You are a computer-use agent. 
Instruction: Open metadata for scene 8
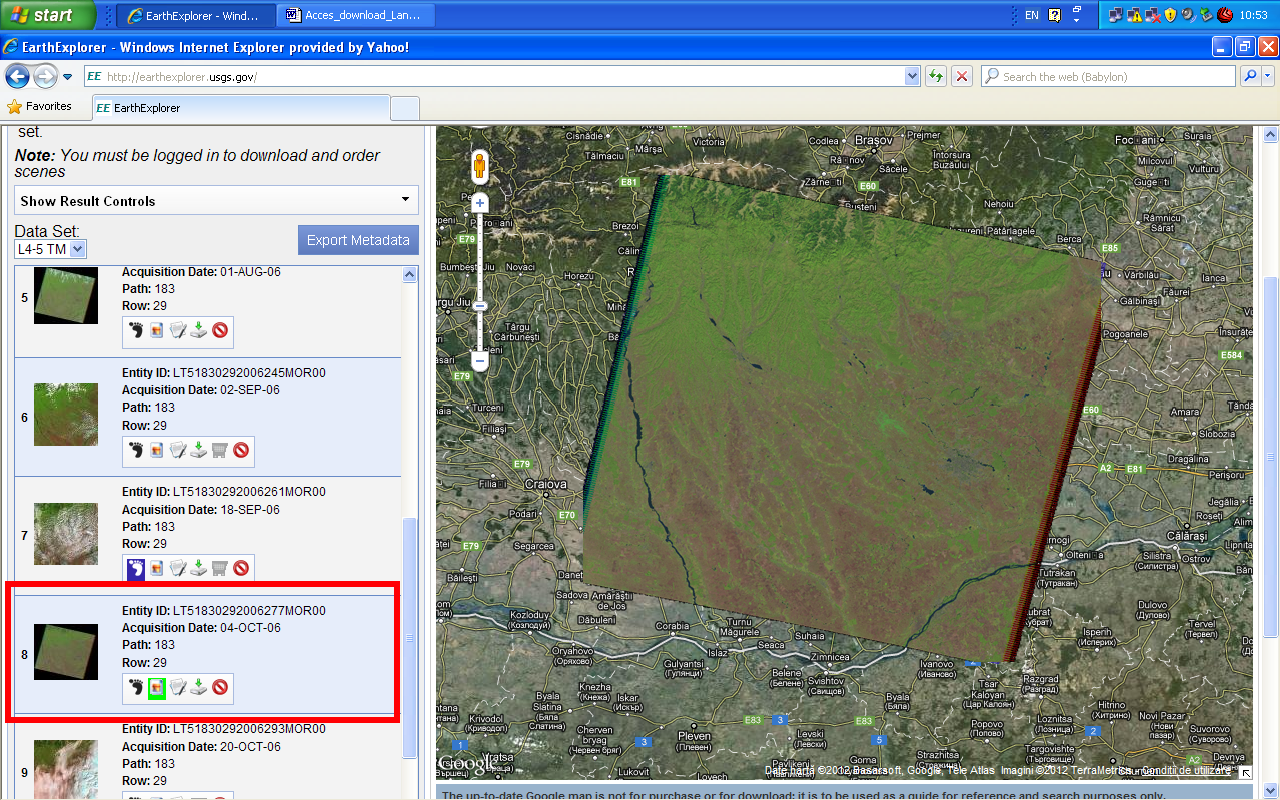click(x=177, y=687)
